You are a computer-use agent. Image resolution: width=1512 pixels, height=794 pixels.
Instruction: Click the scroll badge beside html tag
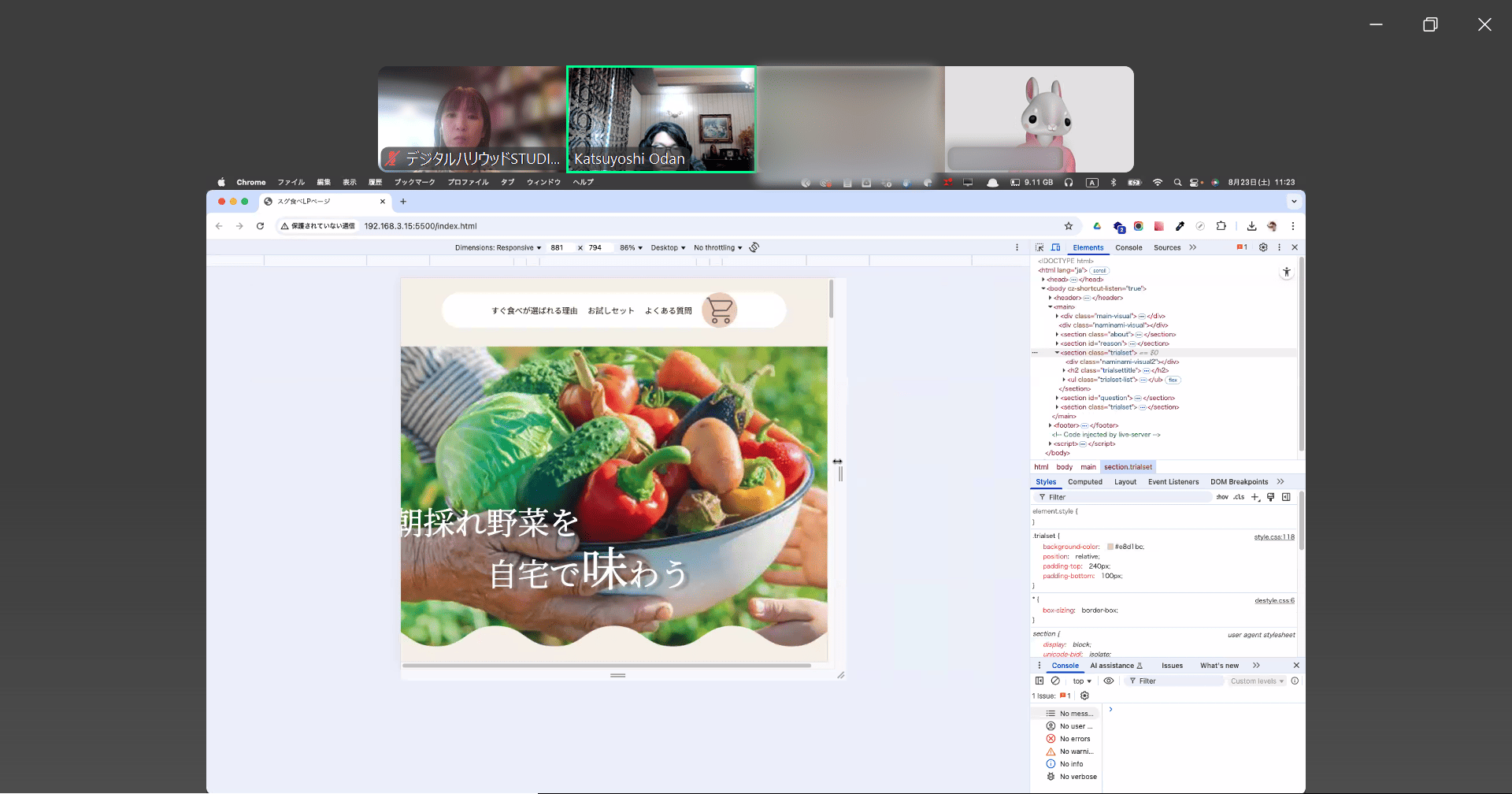(1099, 270)
